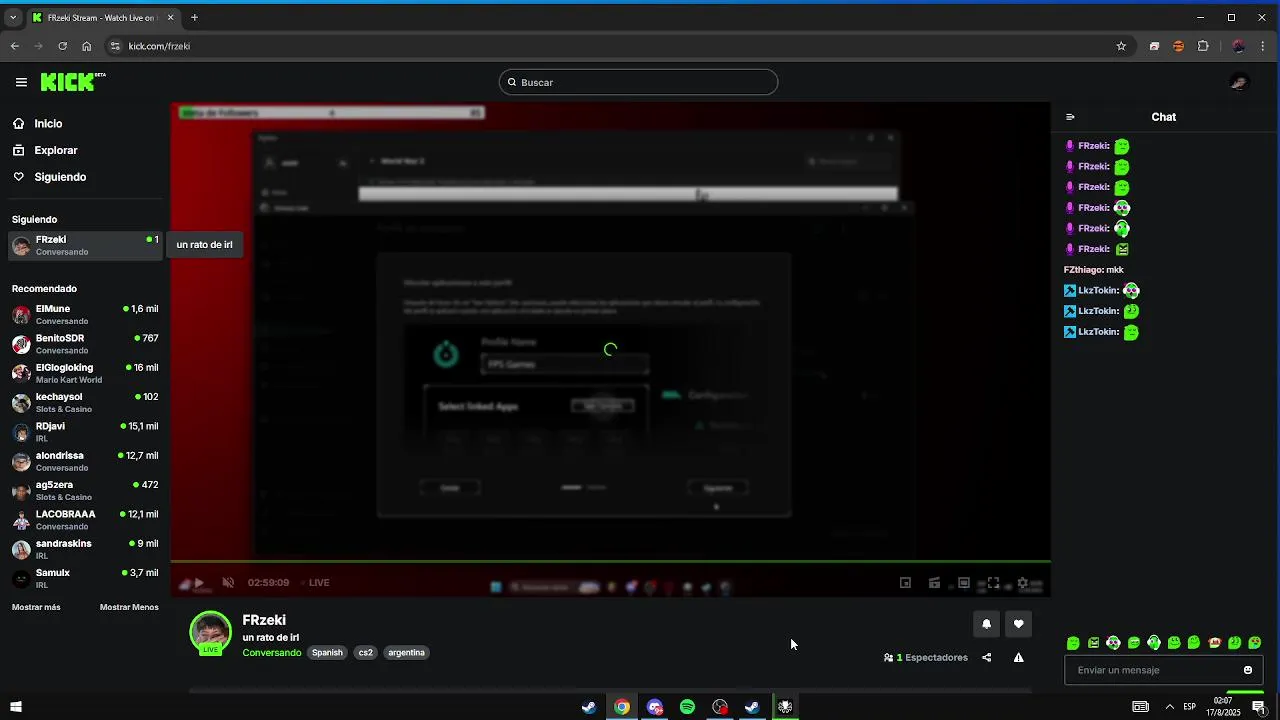Open FRzeki channel avatar
The height and width of the screenshot is (720, 1280).
pos(210,633)
